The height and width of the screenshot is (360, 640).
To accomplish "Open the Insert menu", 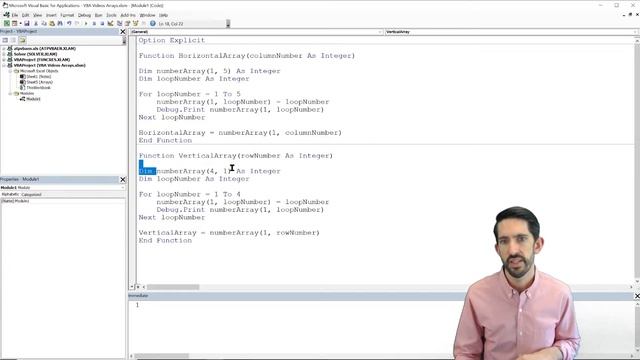I will click(51, 15).
